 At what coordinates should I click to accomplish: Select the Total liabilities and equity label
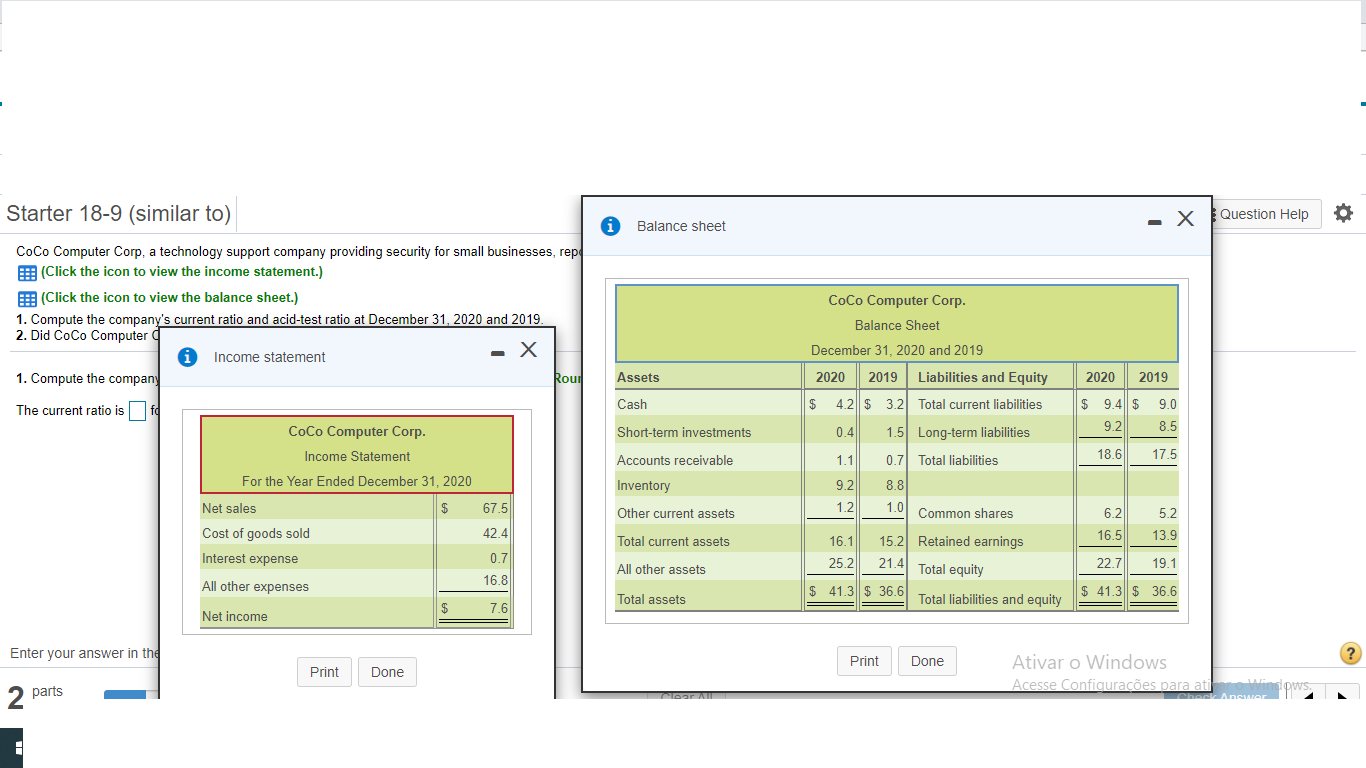pyautogui.click(x=990, y=599)
